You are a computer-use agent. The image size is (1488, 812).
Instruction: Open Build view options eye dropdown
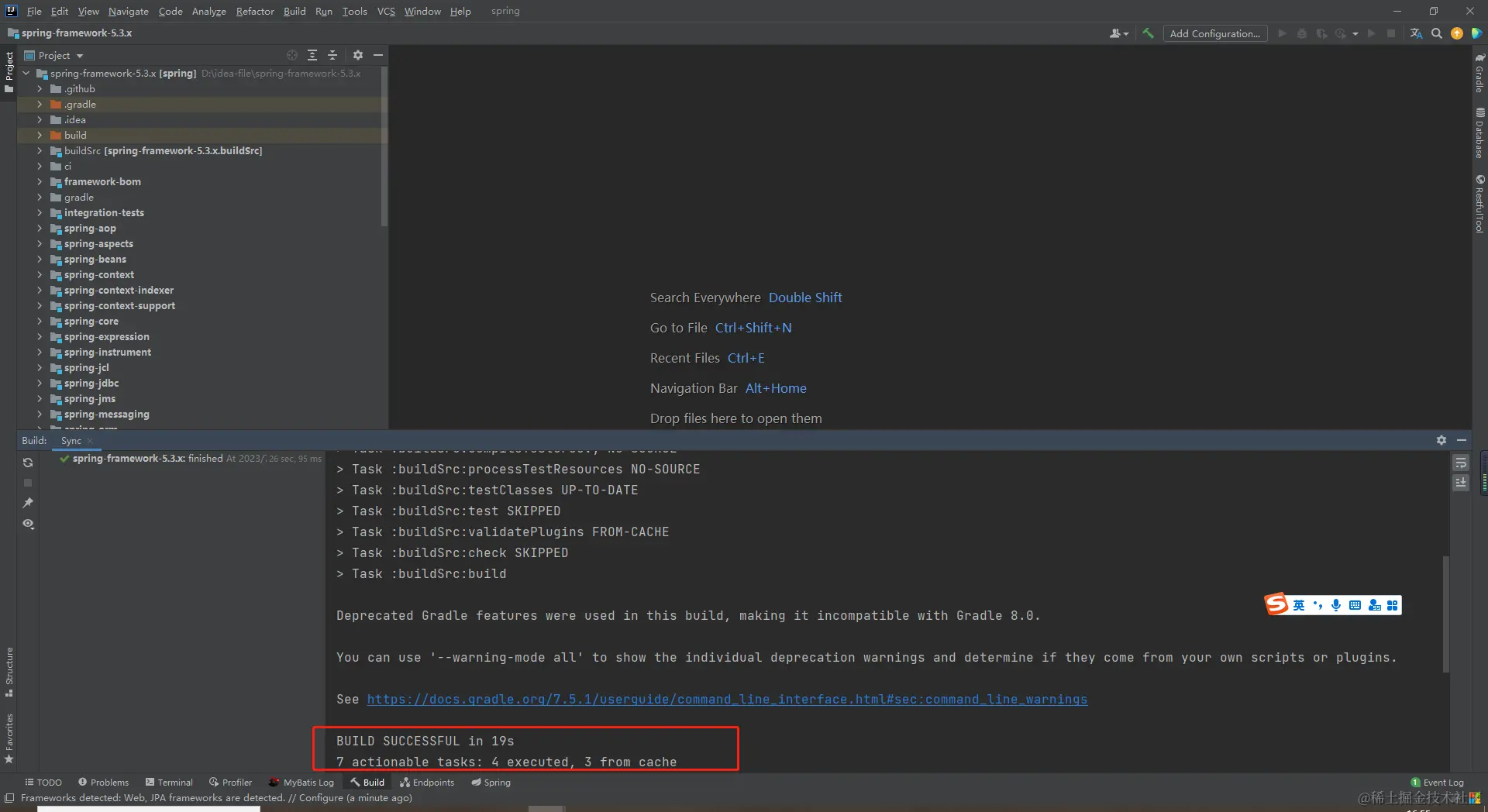(x=28, y=524)
